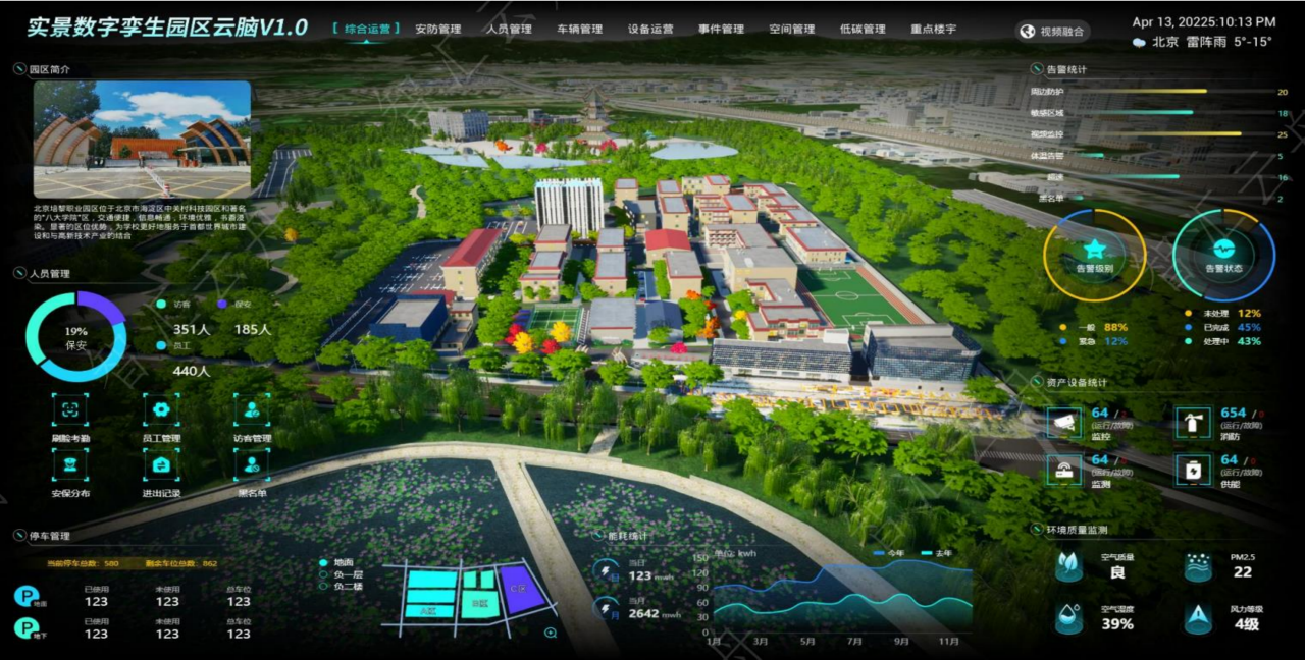1306x661 pixels.
Task: Click the campus intro photo thumbnail
Action: pyautogui.click(x=142, y=139)
